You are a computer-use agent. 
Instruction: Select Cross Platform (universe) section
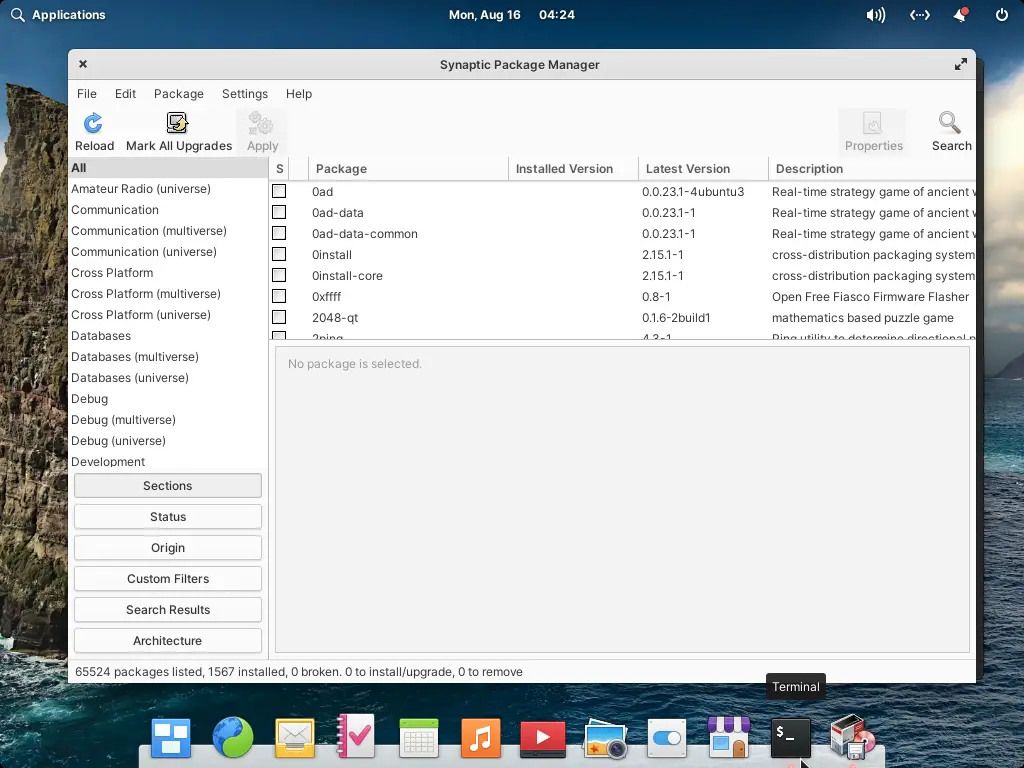168,315
